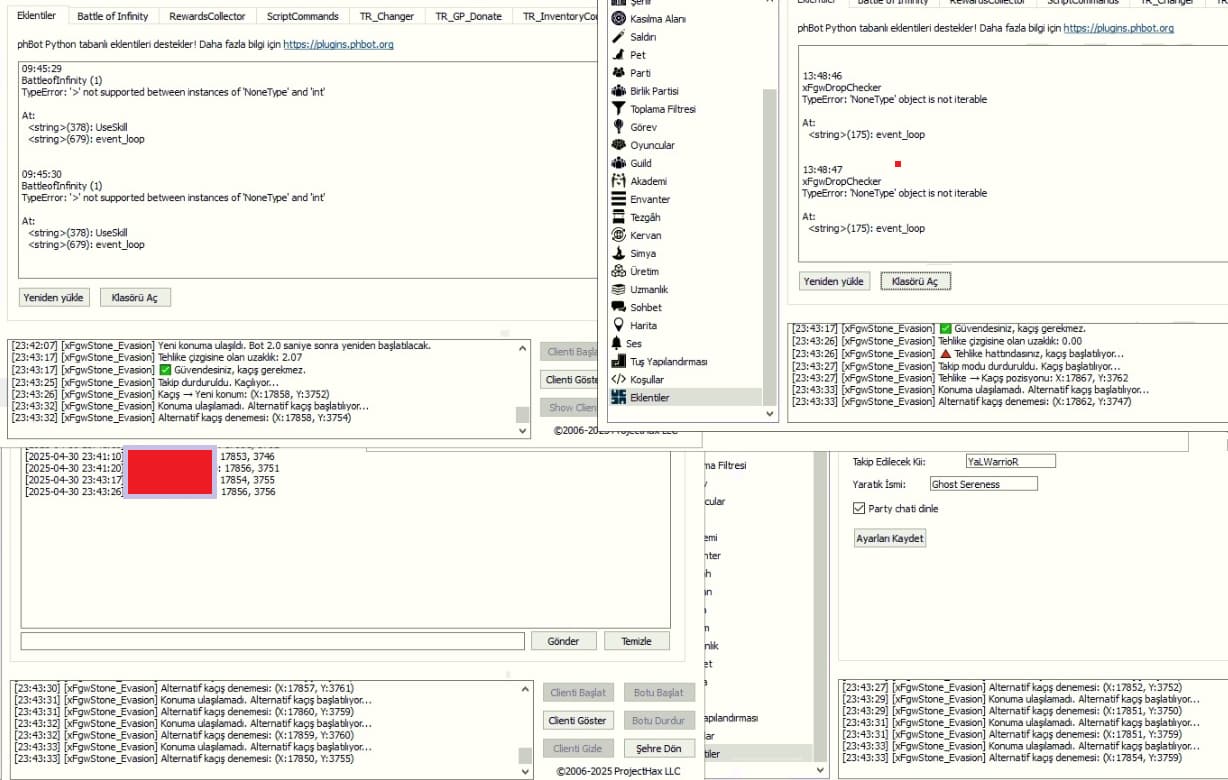Switch to Battle of Infinity tab

pos(112,16)
